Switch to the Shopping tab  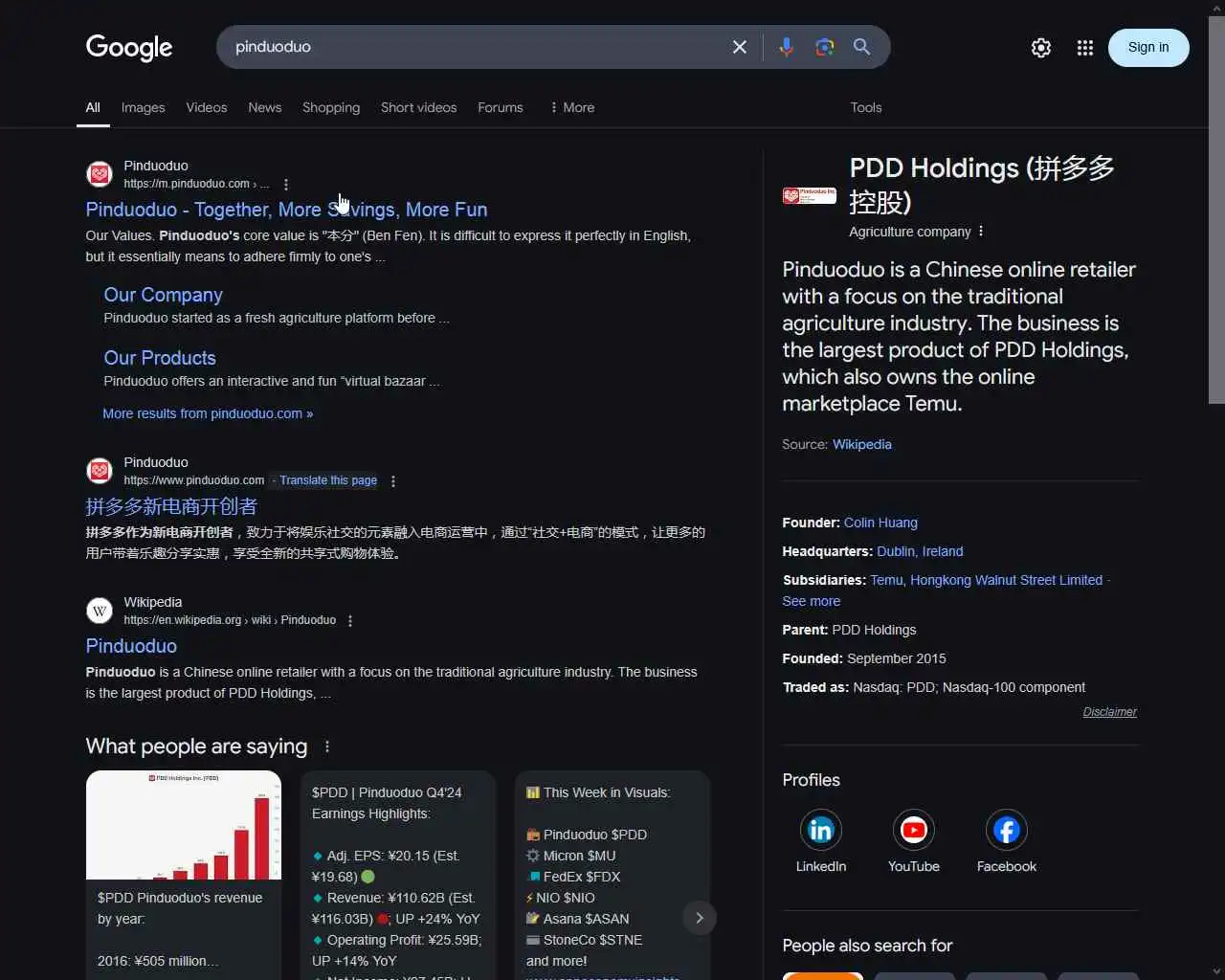(x=331, y=107)
